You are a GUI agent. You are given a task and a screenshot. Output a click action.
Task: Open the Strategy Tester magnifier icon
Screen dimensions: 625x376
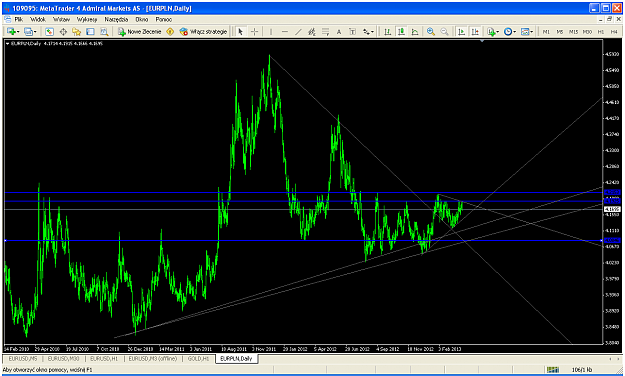(104, 31)
